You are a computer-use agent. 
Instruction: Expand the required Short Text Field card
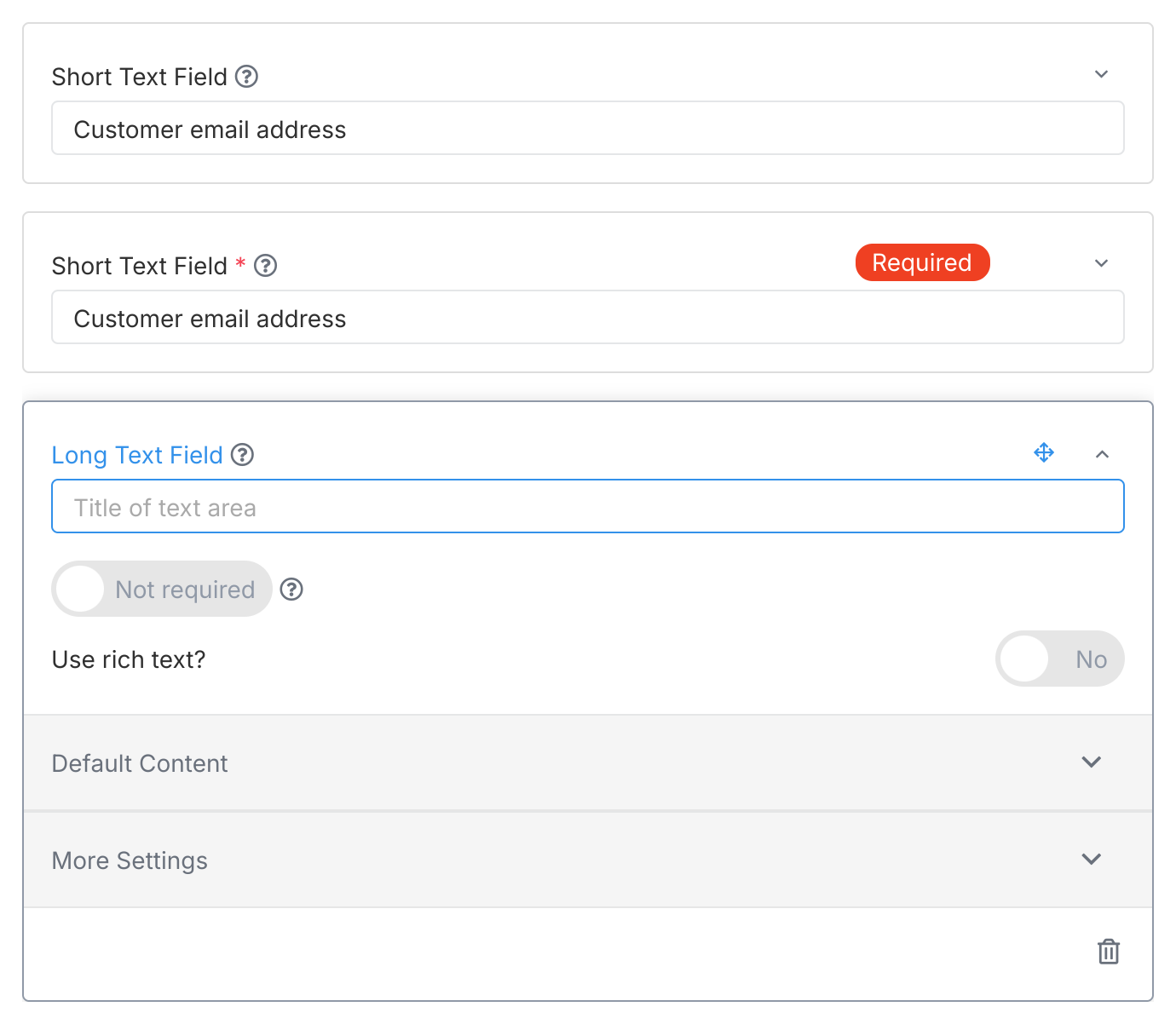pos(1101,263)
